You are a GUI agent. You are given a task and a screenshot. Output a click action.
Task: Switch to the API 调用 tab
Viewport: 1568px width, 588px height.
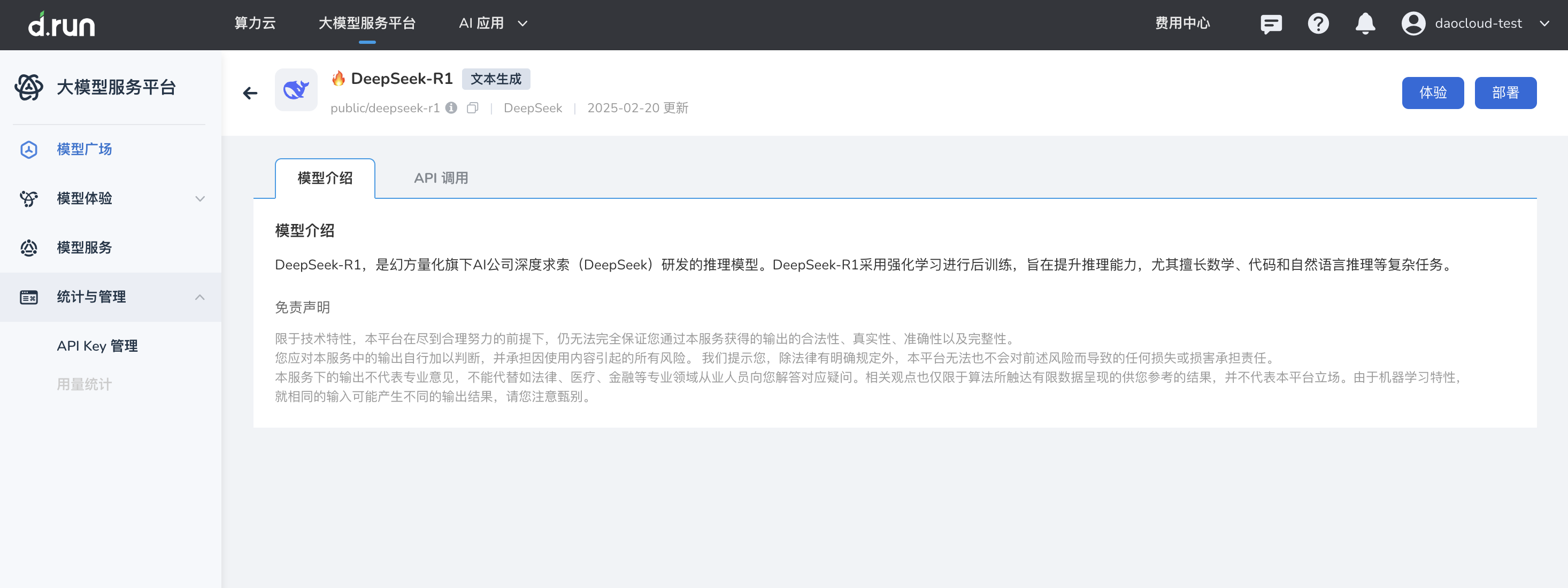441,179
